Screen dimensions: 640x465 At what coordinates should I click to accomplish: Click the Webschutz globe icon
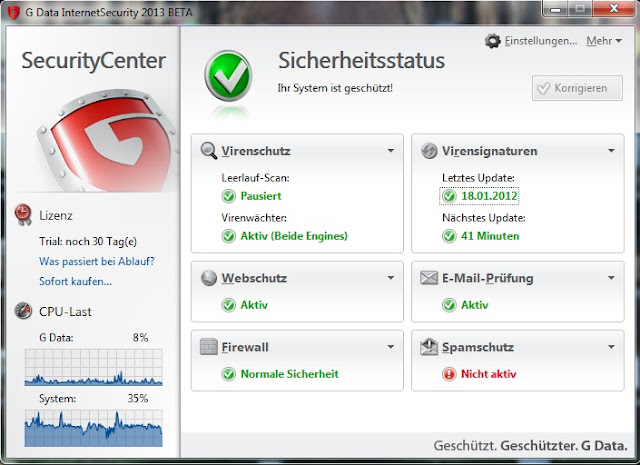[x=209, y=278]
